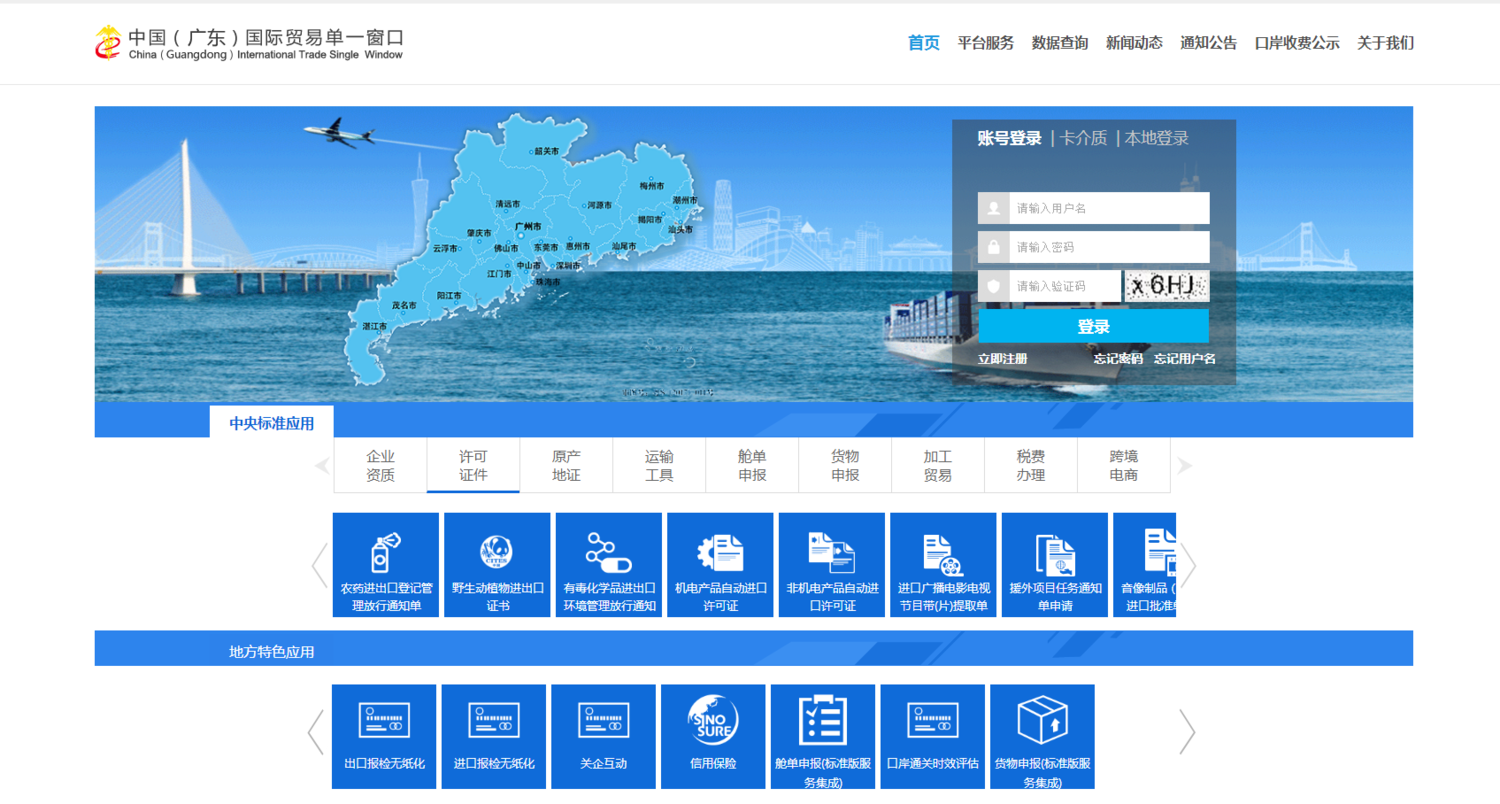
Task: Click the 立即注册 link
Action: (x=1003, y=359)
